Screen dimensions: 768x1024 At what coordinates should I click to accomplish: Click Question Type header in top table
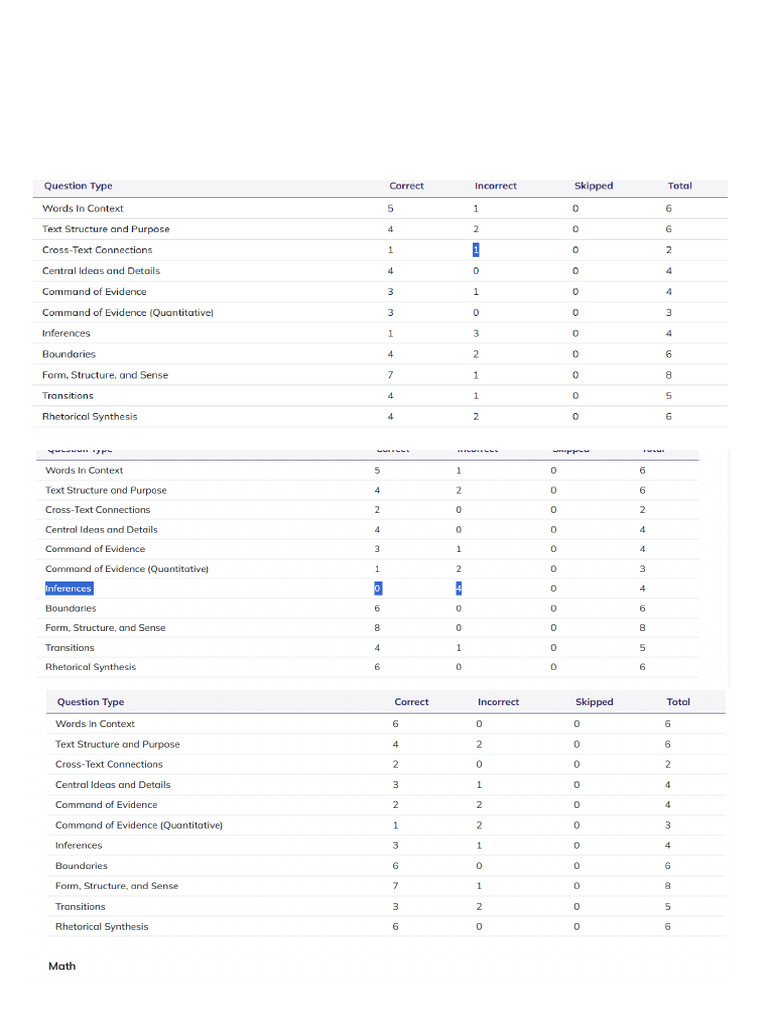point(78,186)
